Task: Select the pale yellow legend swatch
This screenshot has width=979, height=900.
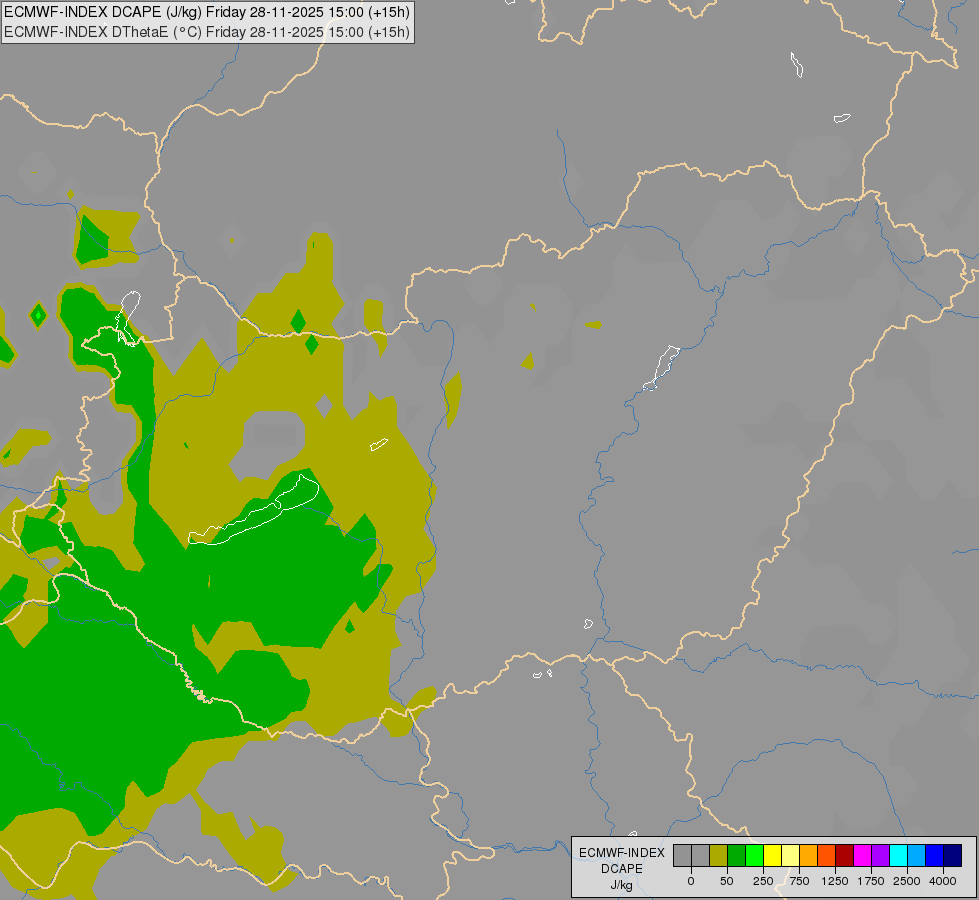Action: (x=790, y=856)
